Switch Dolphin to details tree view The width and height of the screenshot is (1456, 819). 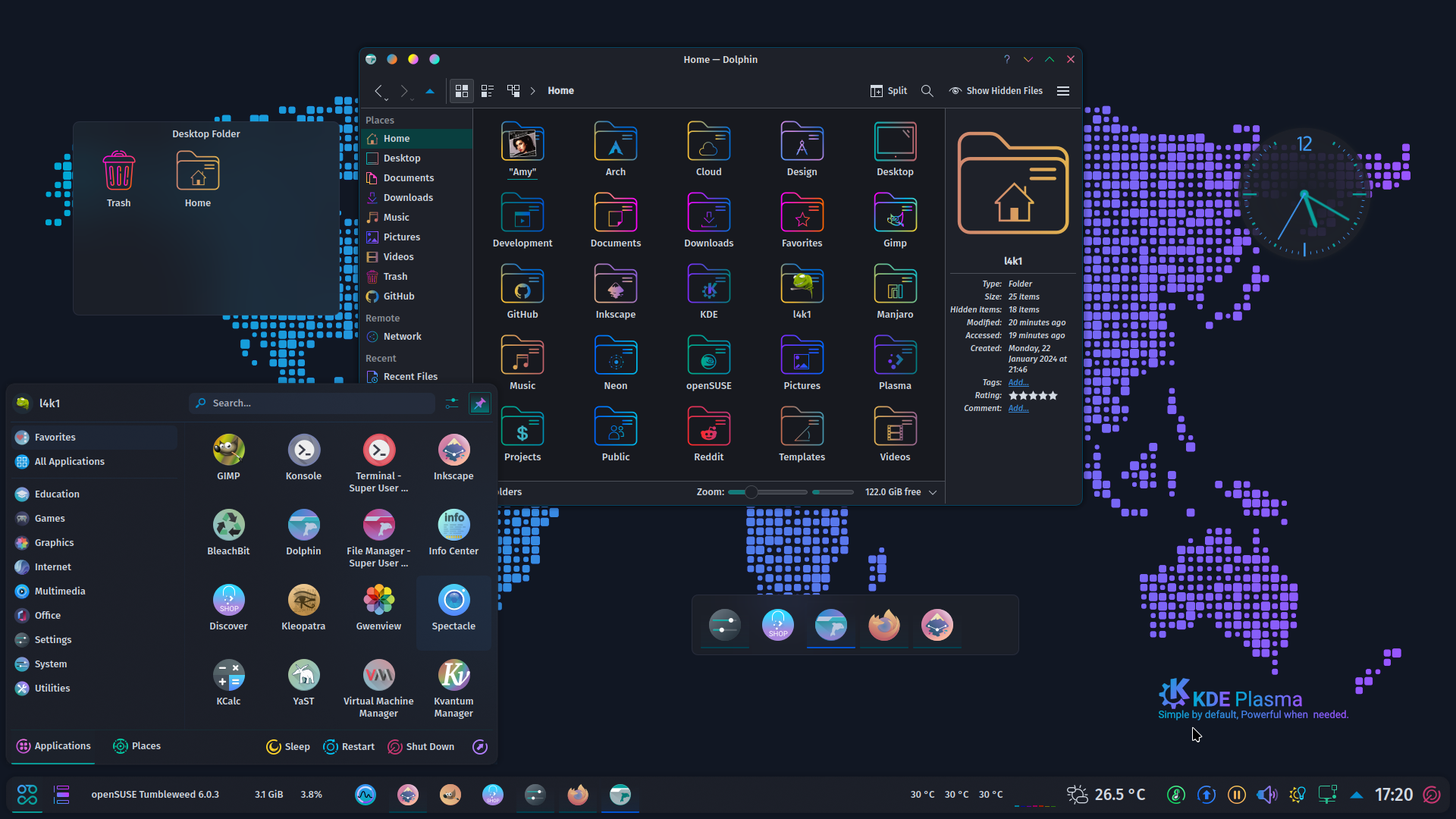(513, 91)
